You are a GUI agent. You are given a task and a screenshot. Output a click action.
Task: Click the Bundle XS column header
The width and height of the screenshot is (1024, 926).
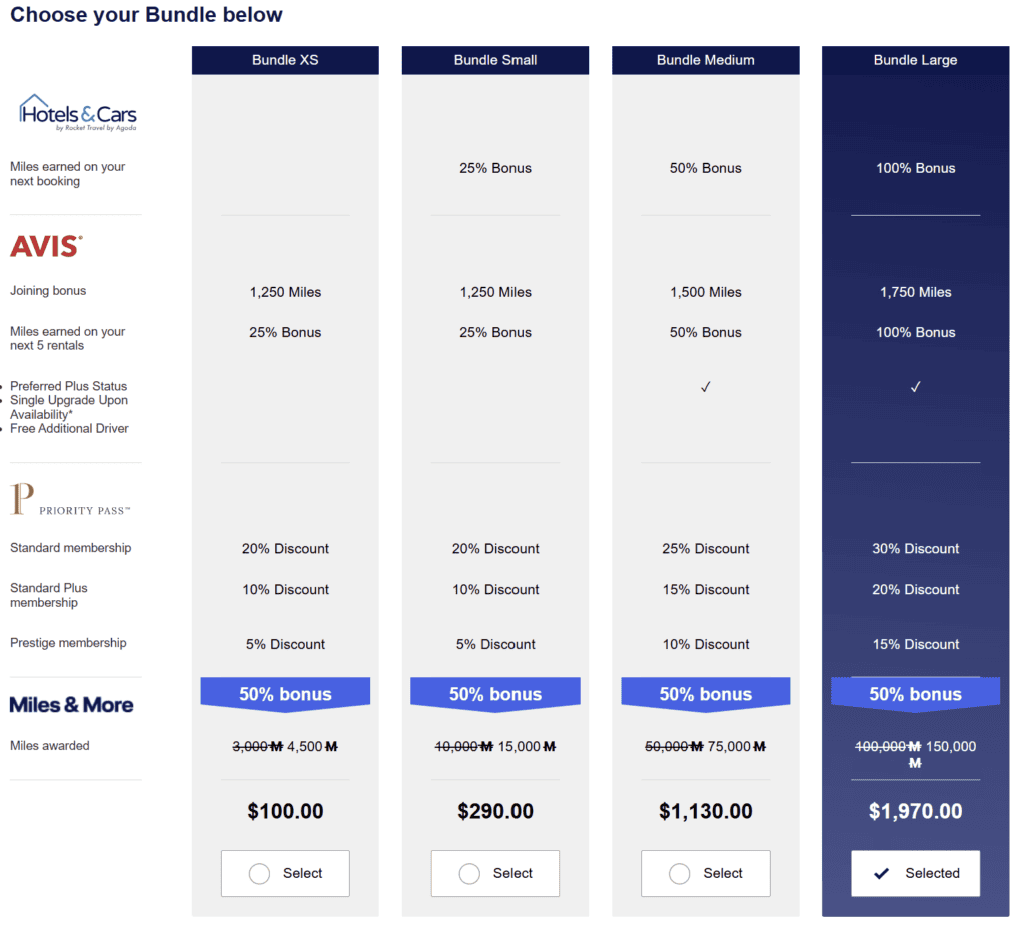(285, 59)
